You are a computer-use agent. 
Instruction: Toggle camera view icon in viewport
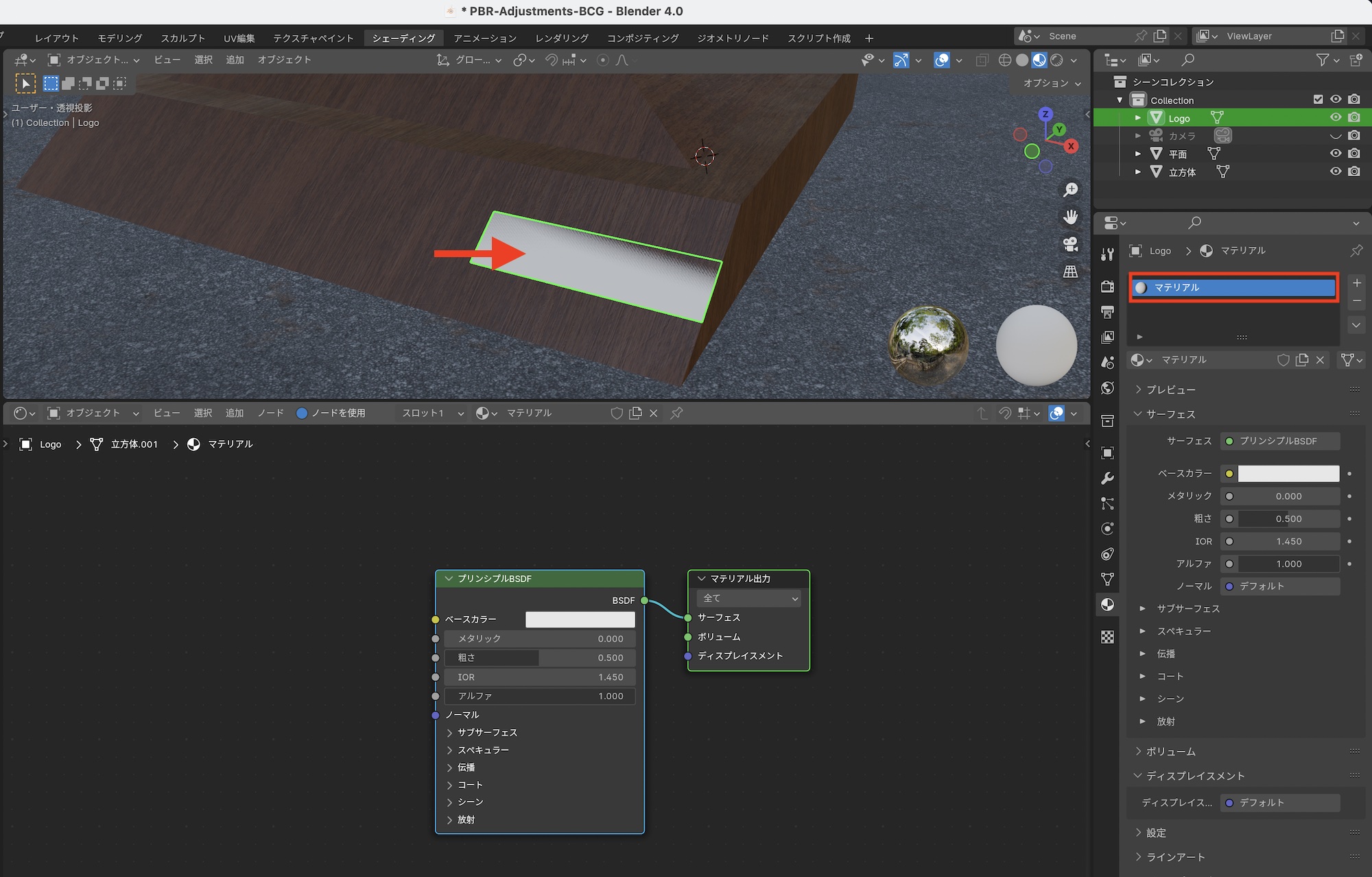[1070, 245]
